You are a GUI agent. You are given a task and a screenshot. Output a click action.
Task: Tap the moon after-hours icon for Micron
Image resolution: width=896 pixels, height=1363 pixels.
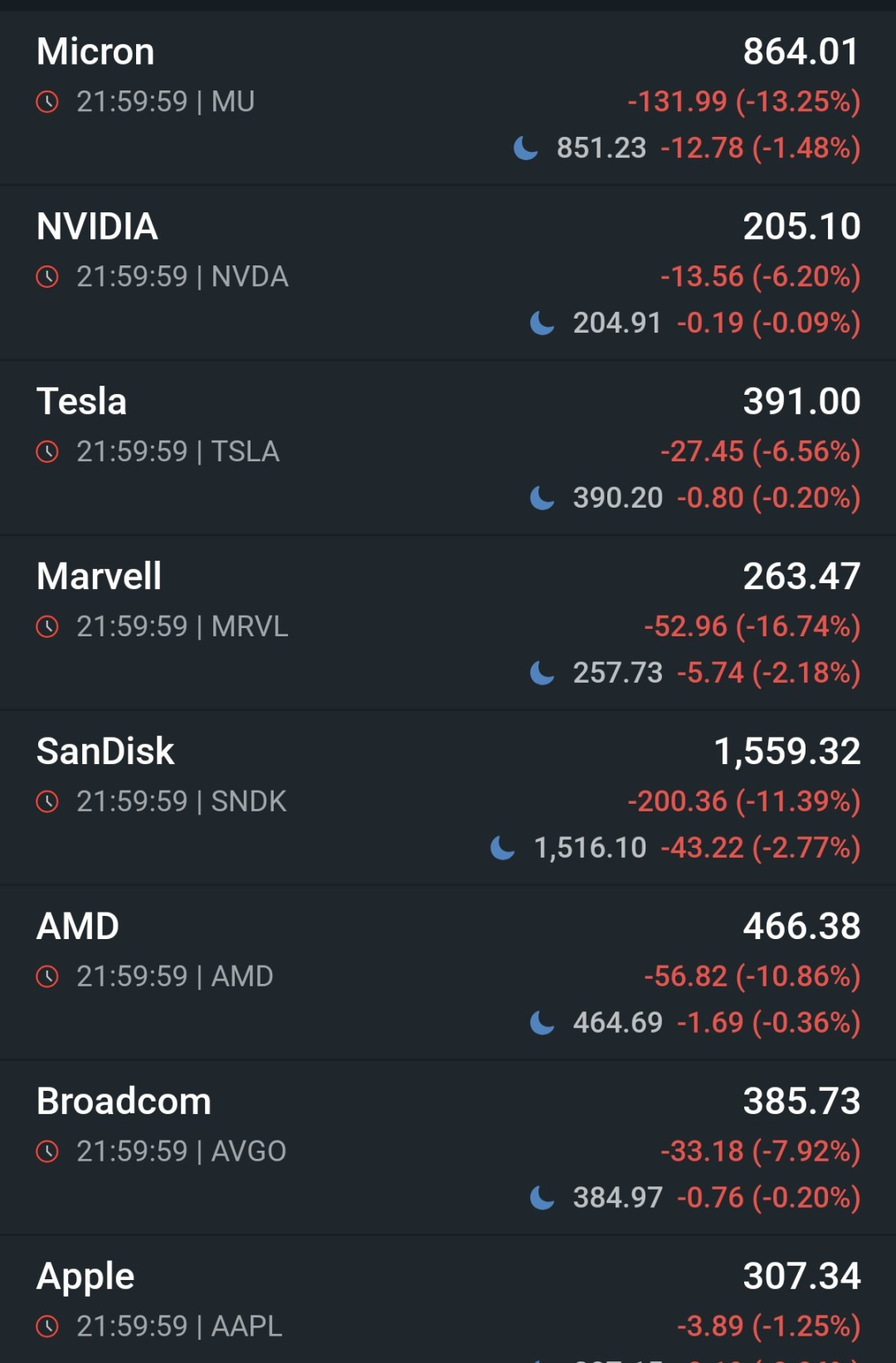pos(526,148)
